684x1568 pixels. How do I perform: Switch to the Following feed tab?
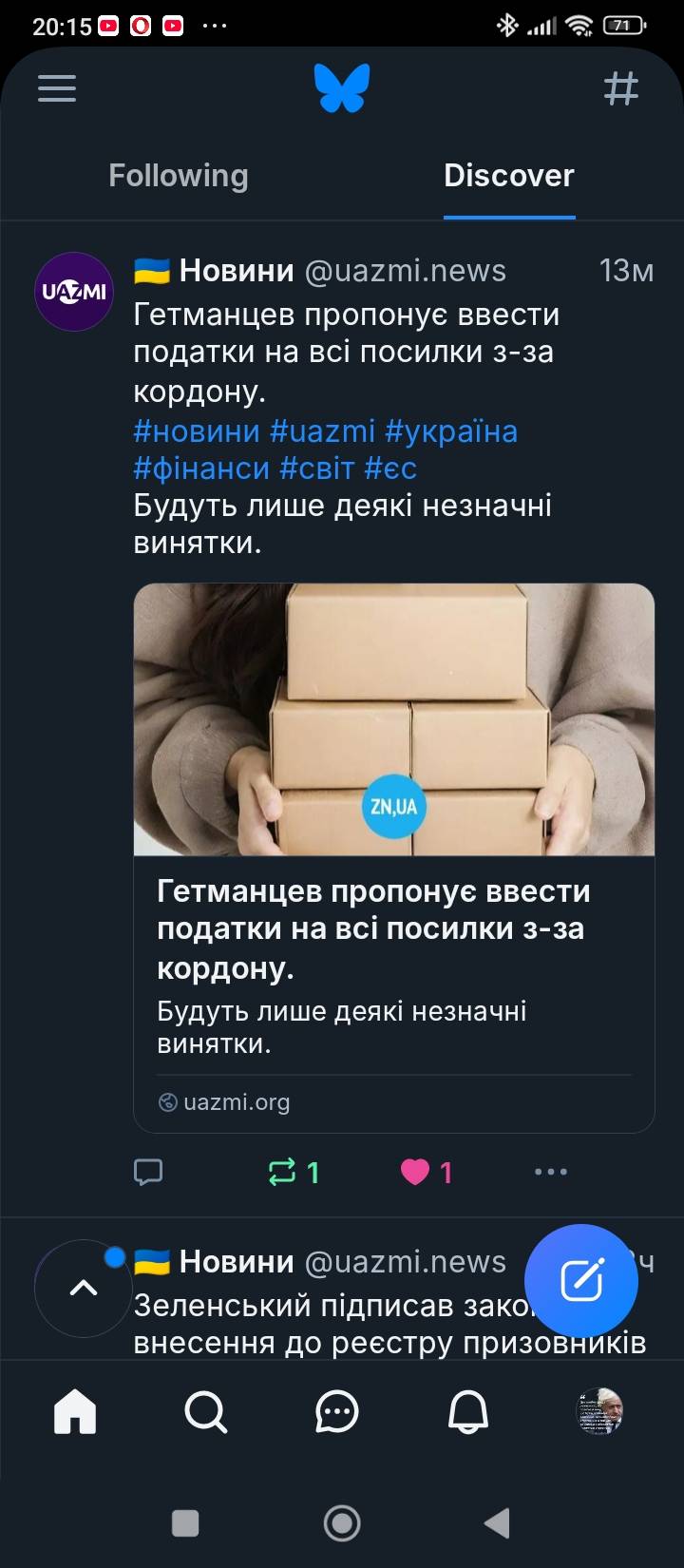179,176
